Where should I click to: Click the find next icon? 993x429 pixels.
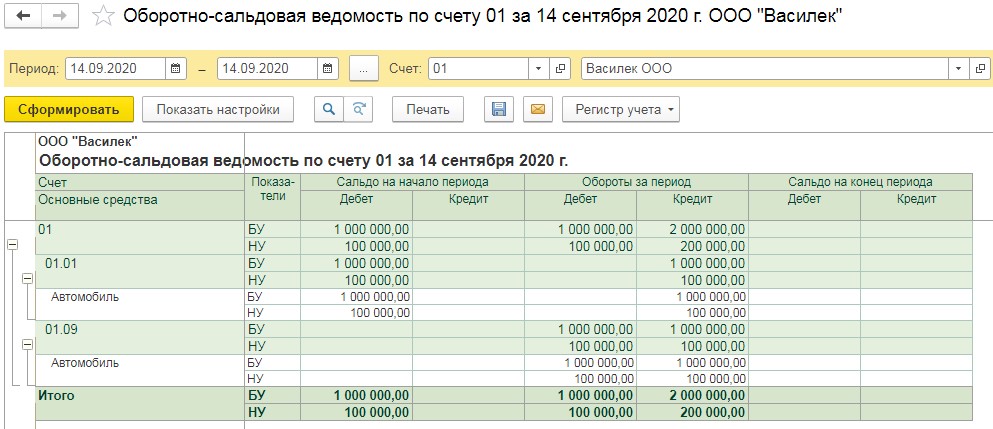tap(358, 109)
